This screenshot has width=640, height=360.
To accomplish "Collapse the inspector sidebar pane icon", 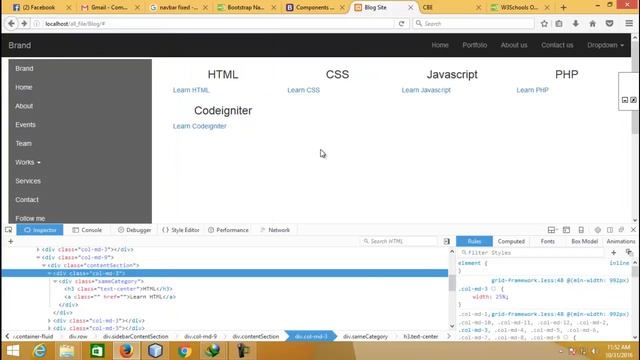I will 447,241.
